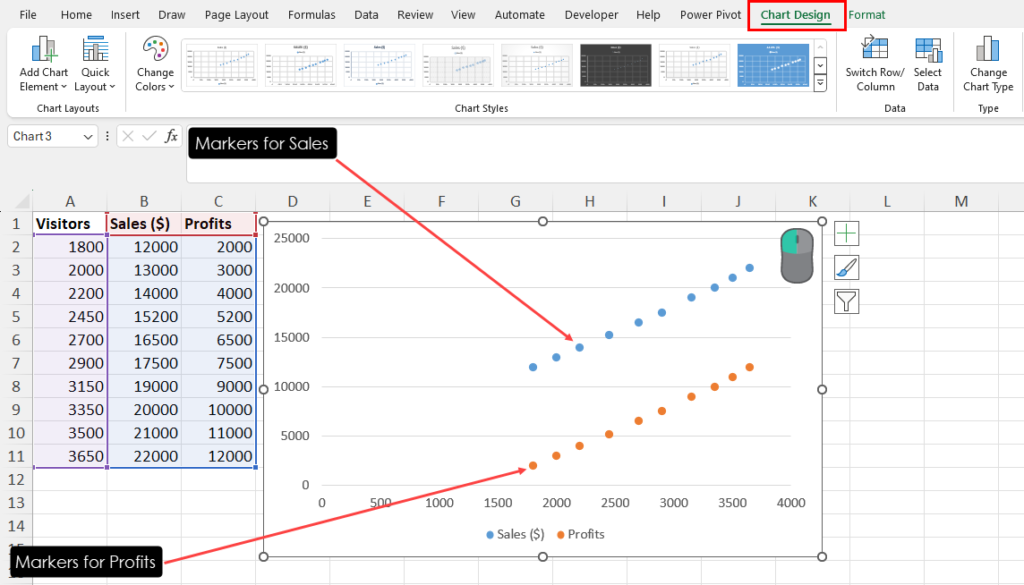This screenshot has width=1024, height=585.
Task: Click the Sales ($) header cell
Action: [144, 223]
